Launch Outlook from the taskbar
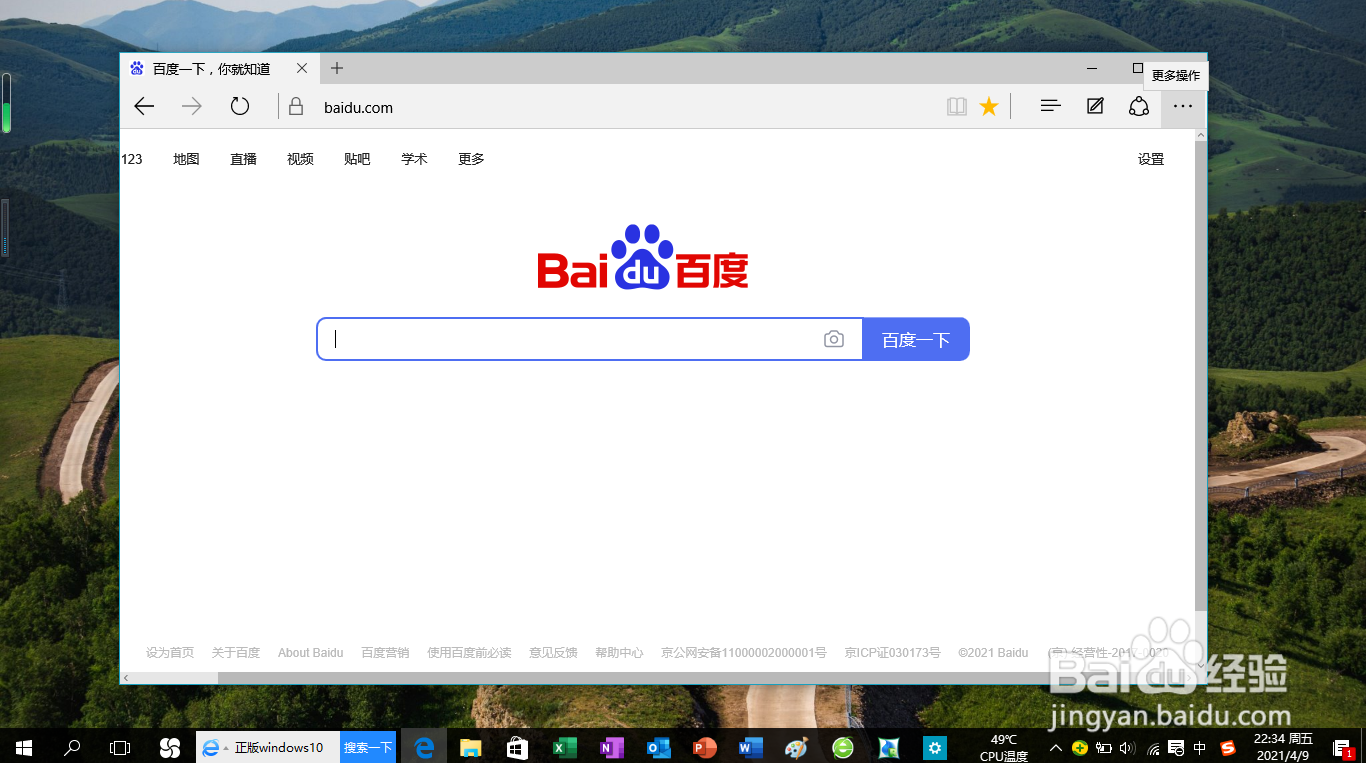The height and width of the screenshot is (763, 1366). point(658,747)
